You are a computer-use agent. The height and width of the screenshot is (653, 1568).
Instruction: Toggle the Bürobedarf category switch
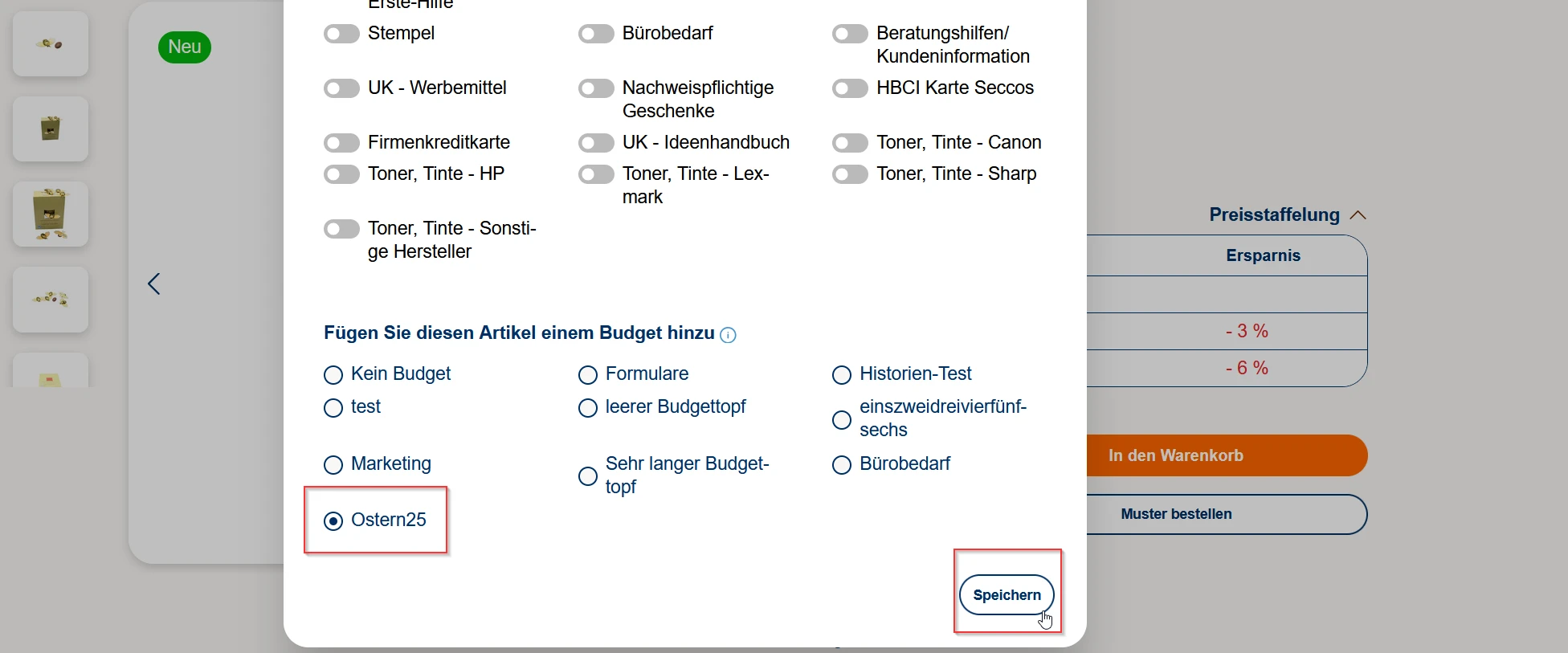(596, 34)
